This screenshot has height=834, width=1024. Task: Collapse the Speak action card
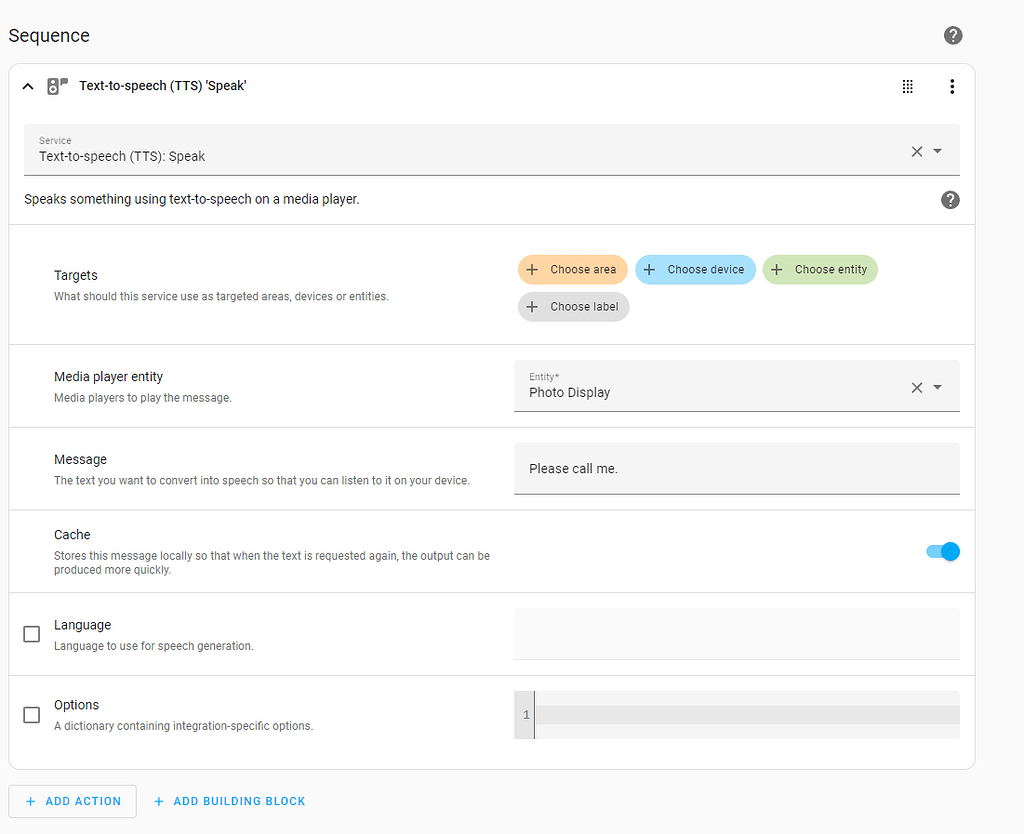pyautogui.click(x=28, y=85)
